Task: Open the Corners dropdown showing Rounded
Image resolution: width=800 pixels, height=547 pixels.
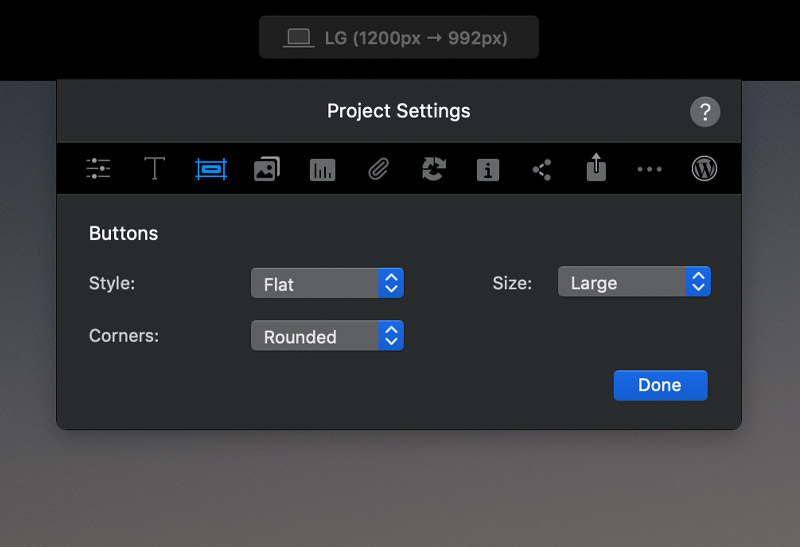Action: point(327,336)
